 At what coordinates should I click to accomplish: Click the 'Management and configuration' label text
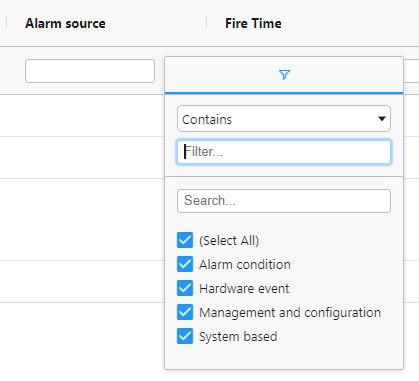290,313
